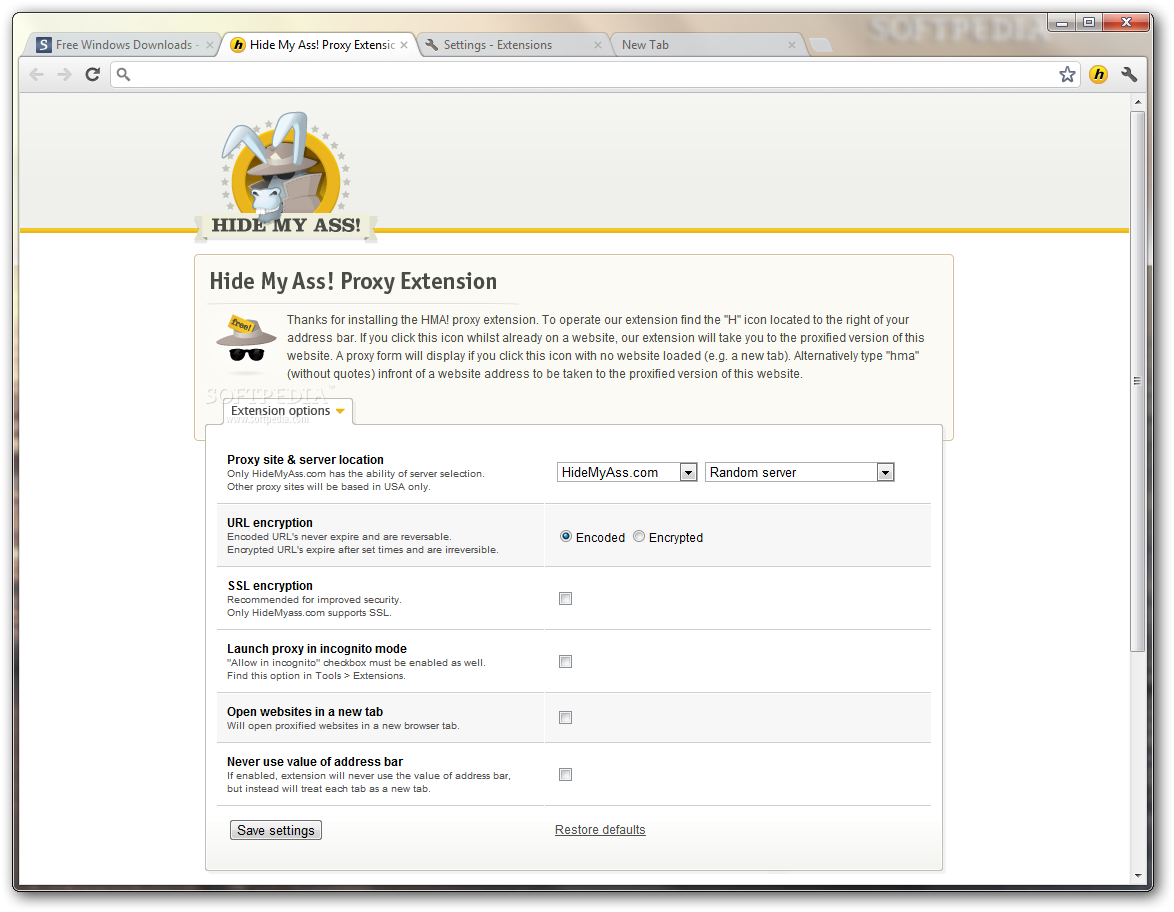Image resolution: width=1174 pixels, height=912 pixels.
Task: Click the Restore defaults link
Action: click(x=600, y=830)
